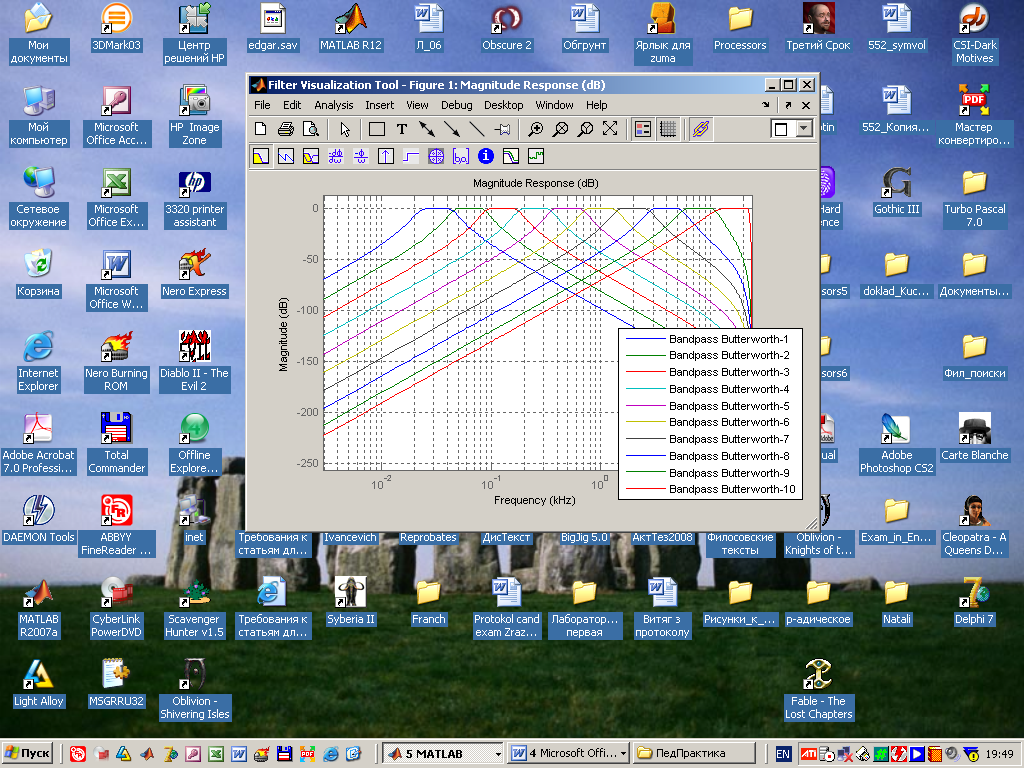Show Magnitude and Phase Responses analysis
1024x768 pixels.
[311, 157]
